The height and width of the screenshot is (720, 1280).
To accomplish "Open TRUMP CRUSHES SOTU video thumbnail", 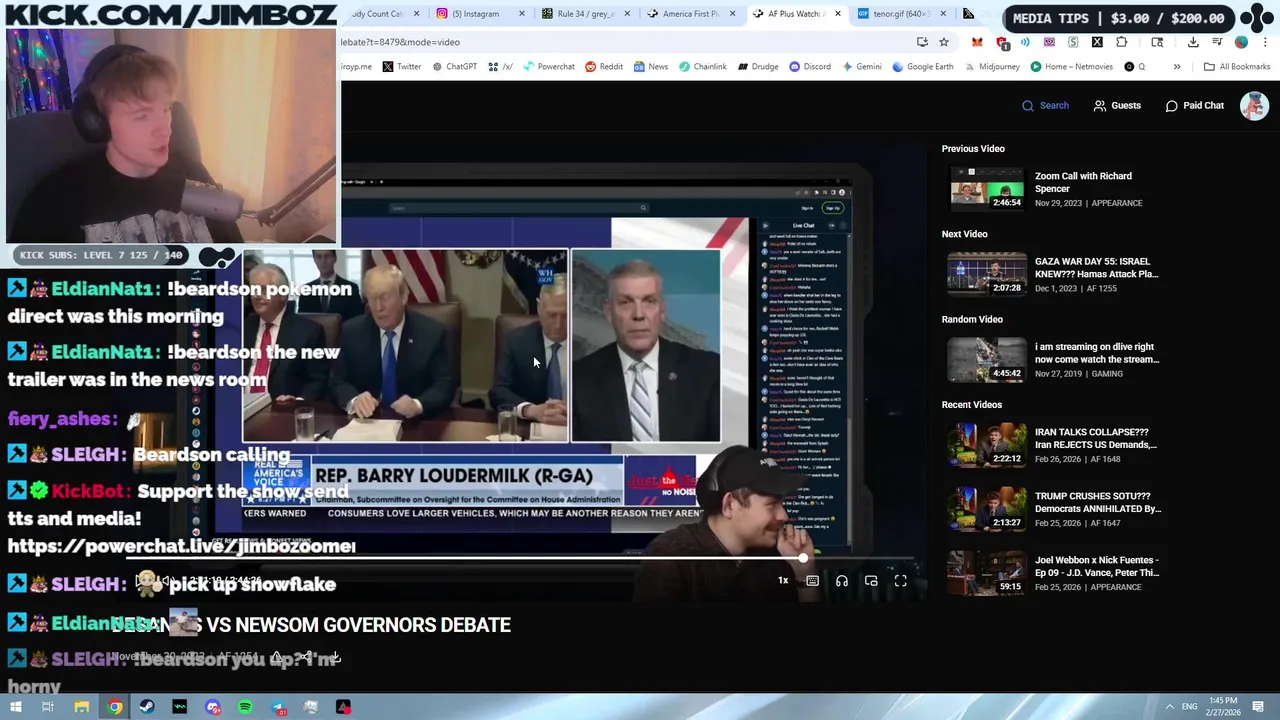I will 987,510.
